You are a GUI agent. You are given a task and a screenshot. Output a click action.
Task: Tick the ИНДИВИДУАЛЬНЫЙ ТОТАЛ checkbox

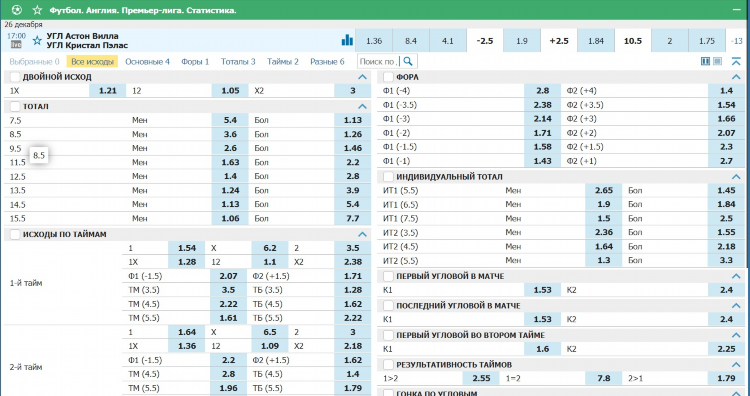click(388, 176)
